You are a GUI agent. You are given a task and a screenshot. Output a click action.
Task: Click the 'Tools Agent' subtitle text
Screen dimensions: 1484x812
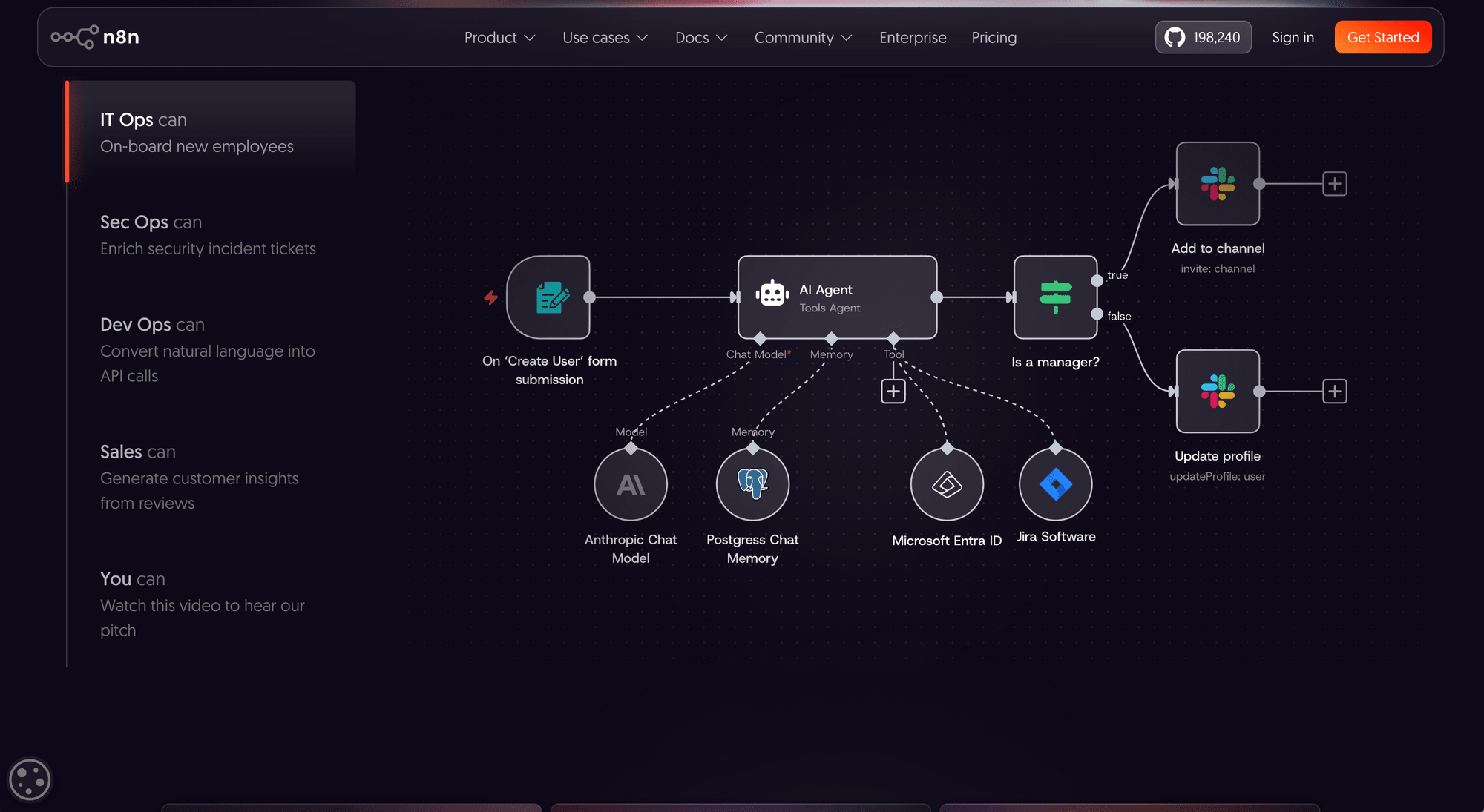(x=830, y=308)
